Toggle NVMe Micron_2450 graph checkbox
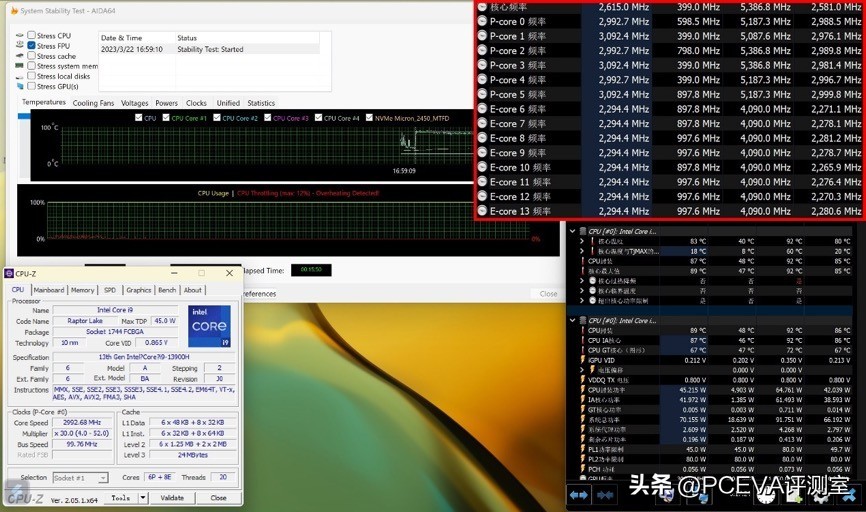The height and width of the screenshot is (512, 866). click(369, 118)
